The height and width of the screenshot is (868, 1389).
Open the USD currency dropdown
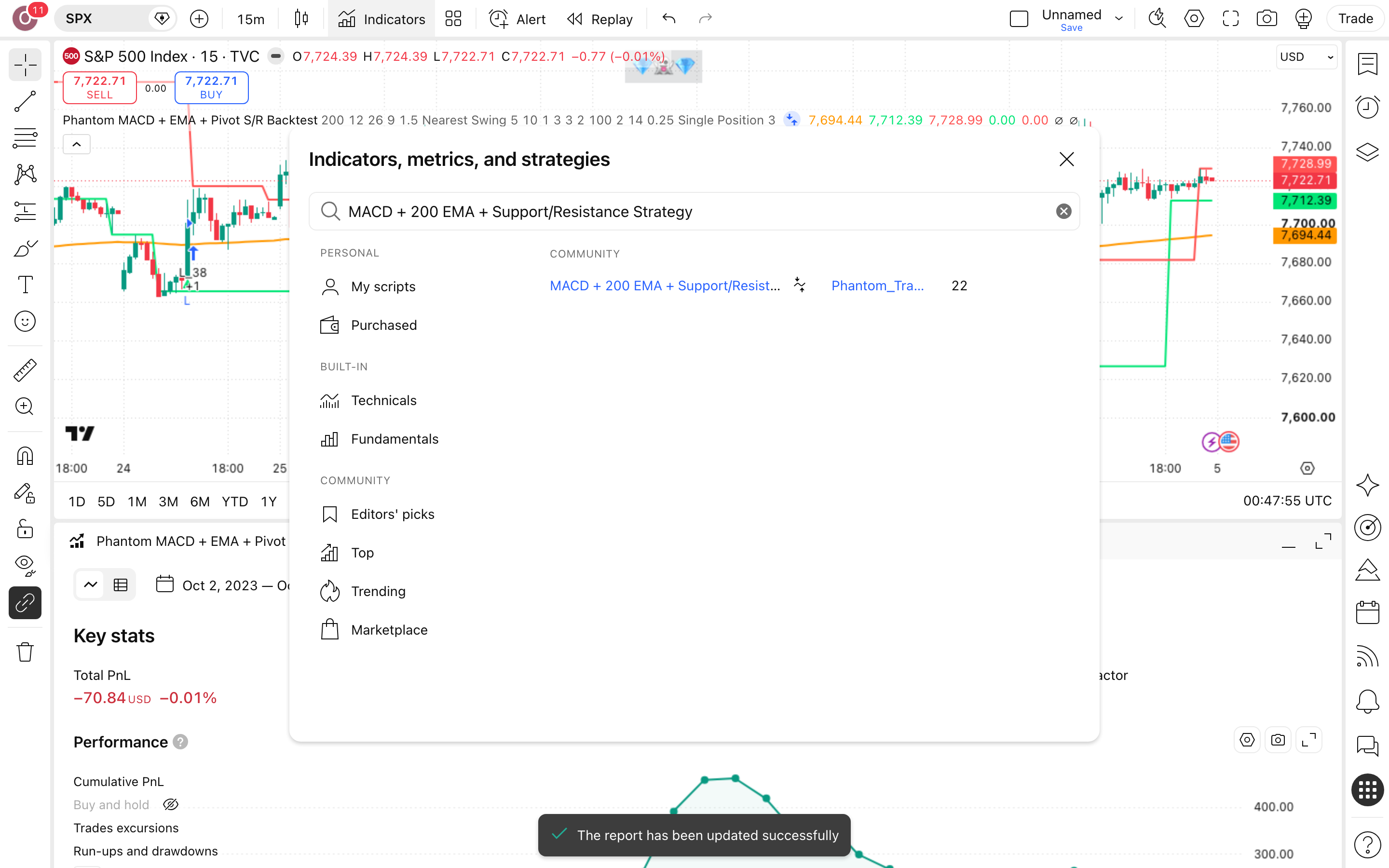coord(1307,57)
